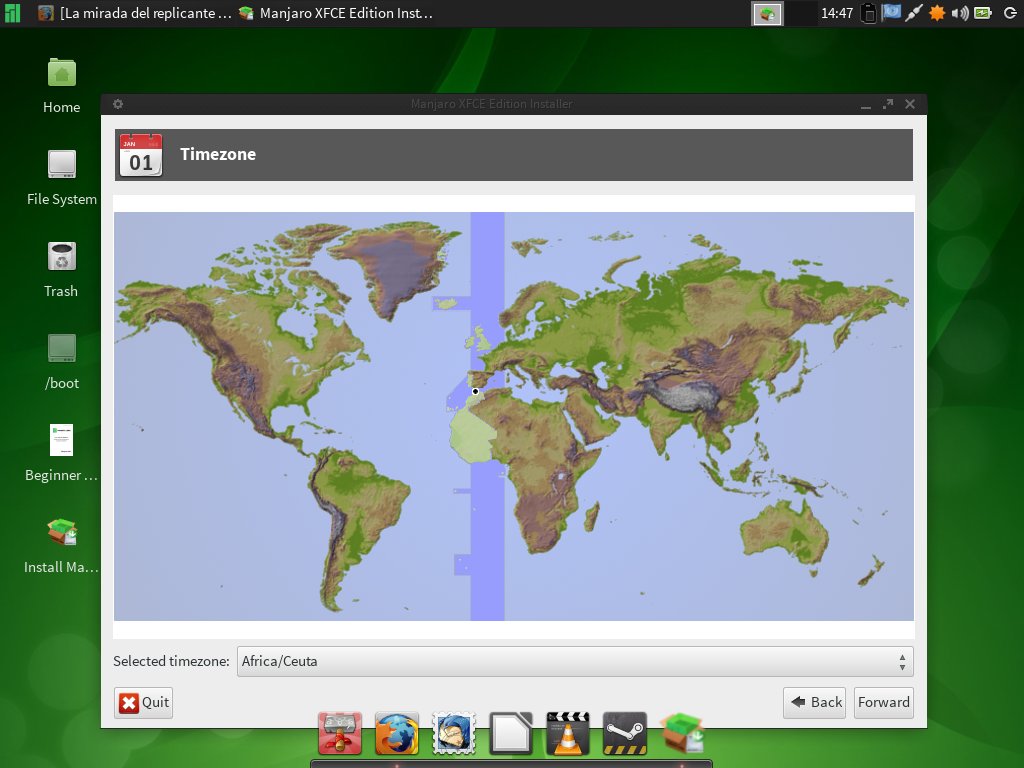The width and height of the screenshot is (1024, 768).
Task: Open VLC media player from the dock
Action: click(567, 733)
